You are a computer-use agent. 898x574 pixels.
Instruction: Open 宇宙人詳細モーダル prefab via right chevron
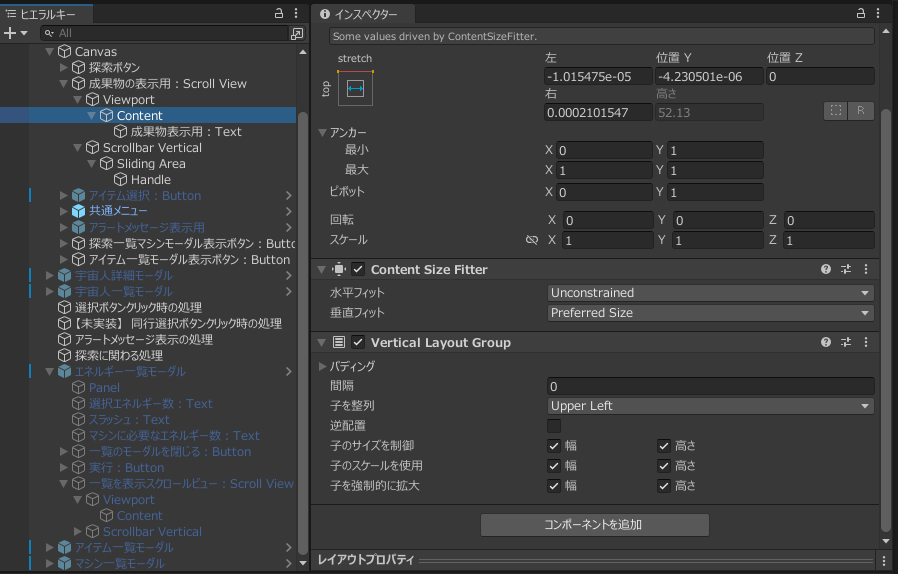289,276
